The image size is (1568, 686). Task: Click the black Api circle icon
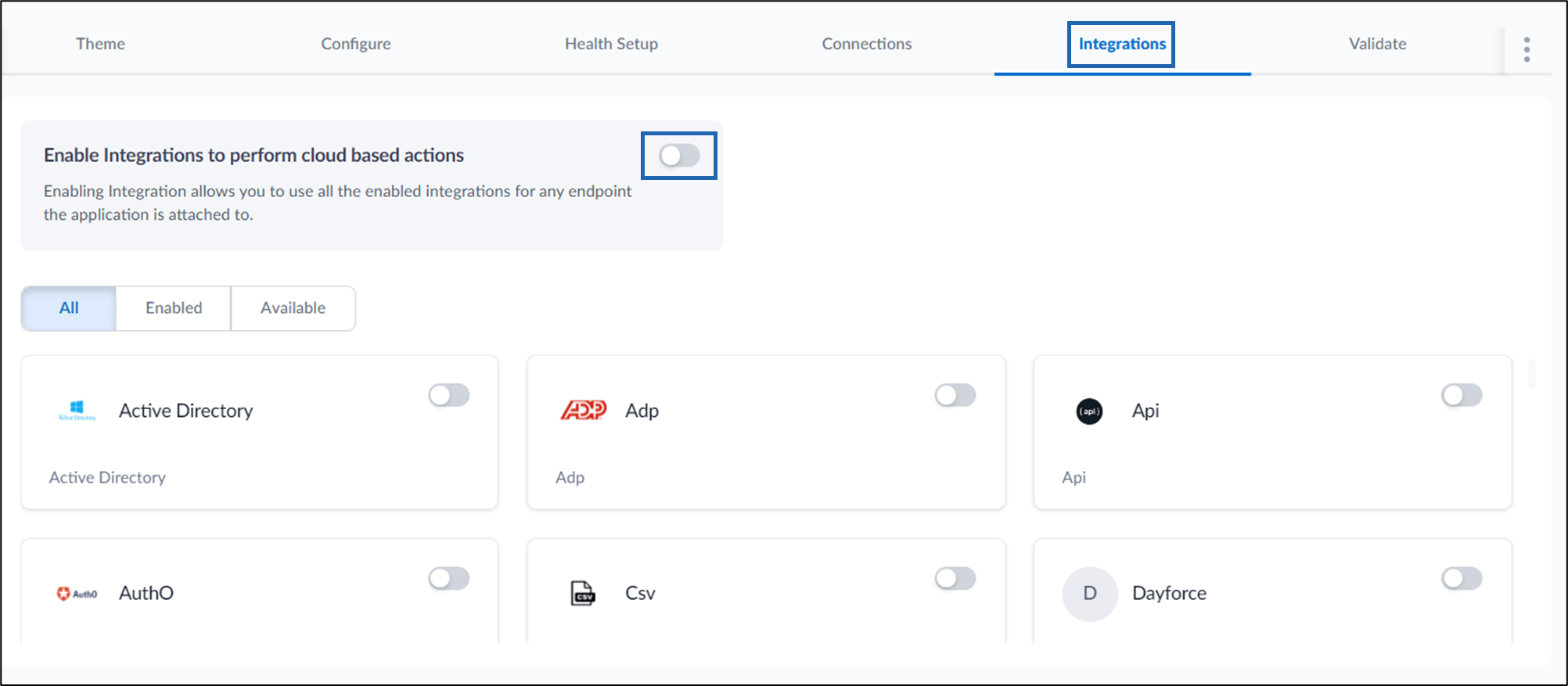(1089, 411)
